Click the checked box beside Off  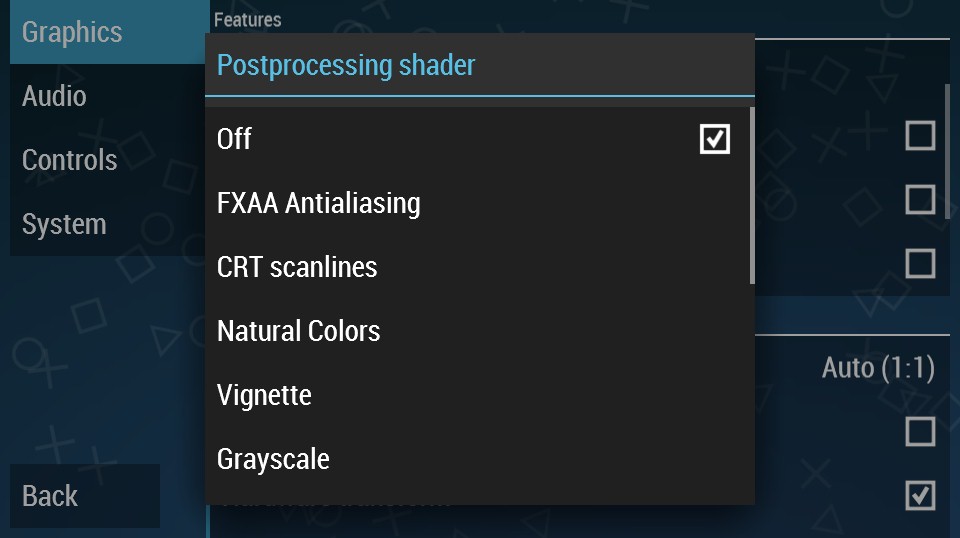point(714,139)
